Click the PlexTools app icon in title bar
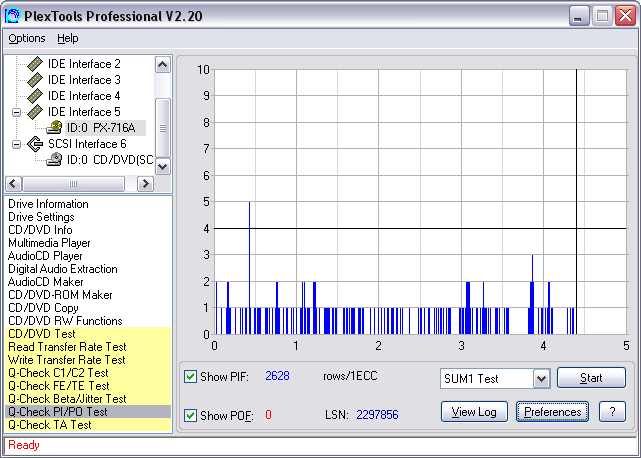The image size is (641, 458). (x=12, y=16)
